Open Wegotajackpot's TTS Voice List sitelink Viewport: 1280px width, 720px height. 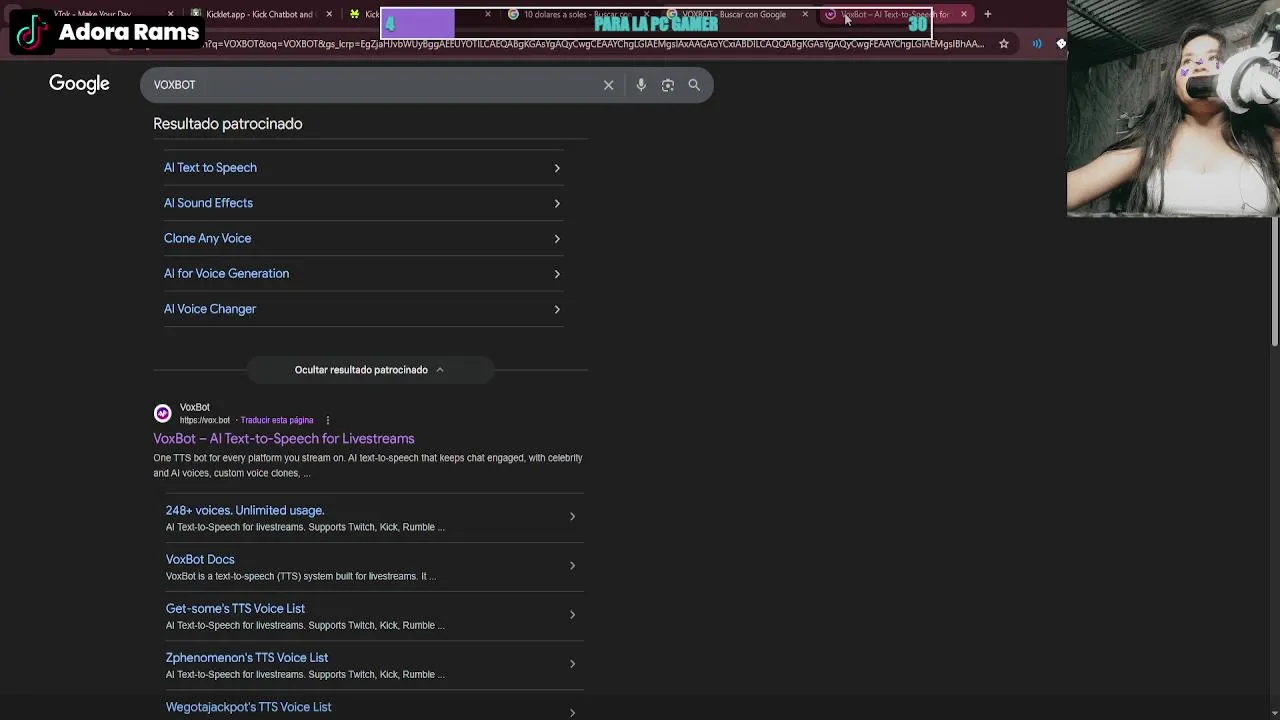pos(248,707)
